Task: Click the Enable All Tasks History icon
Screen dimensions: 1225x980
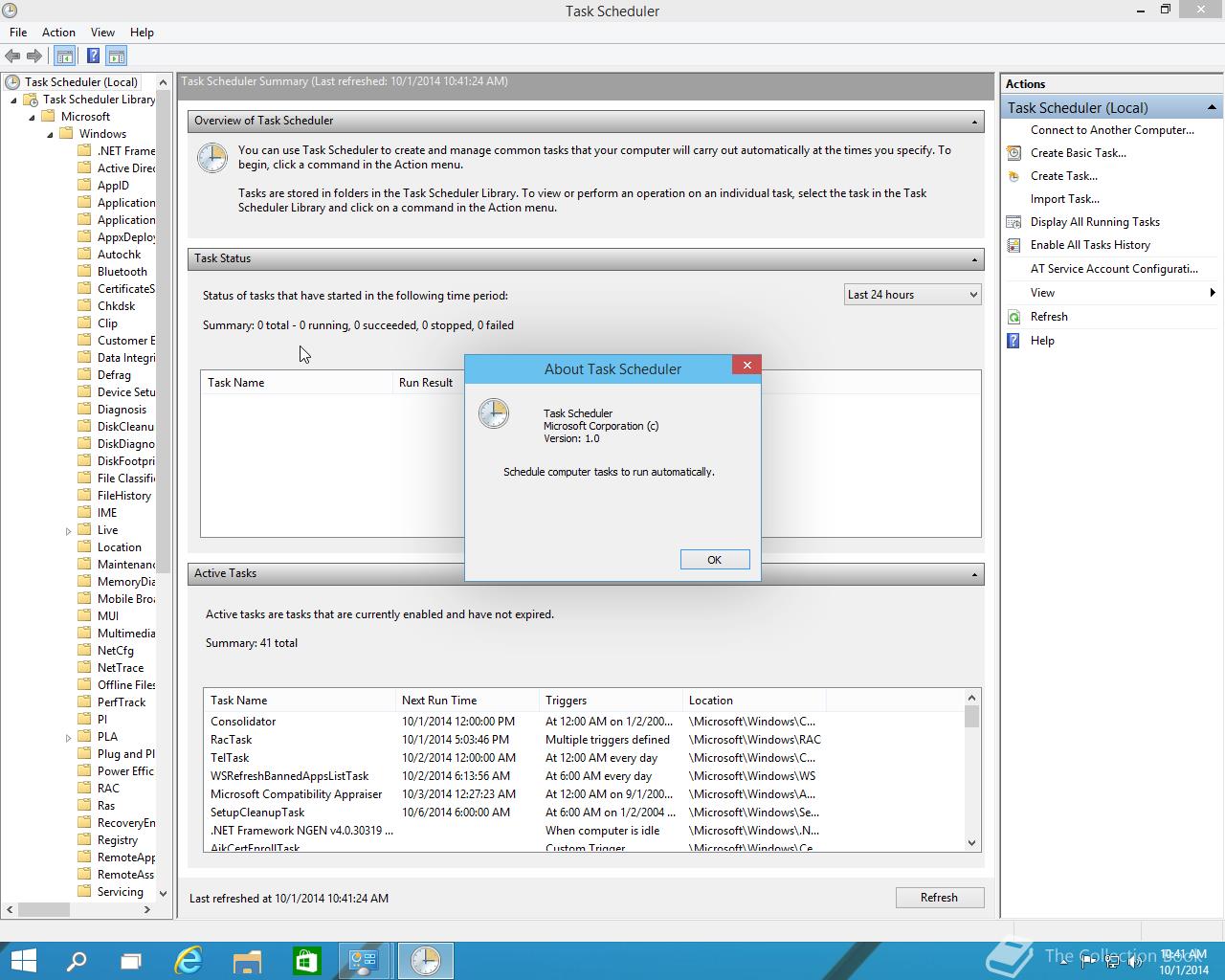Action: point(1013,245)
